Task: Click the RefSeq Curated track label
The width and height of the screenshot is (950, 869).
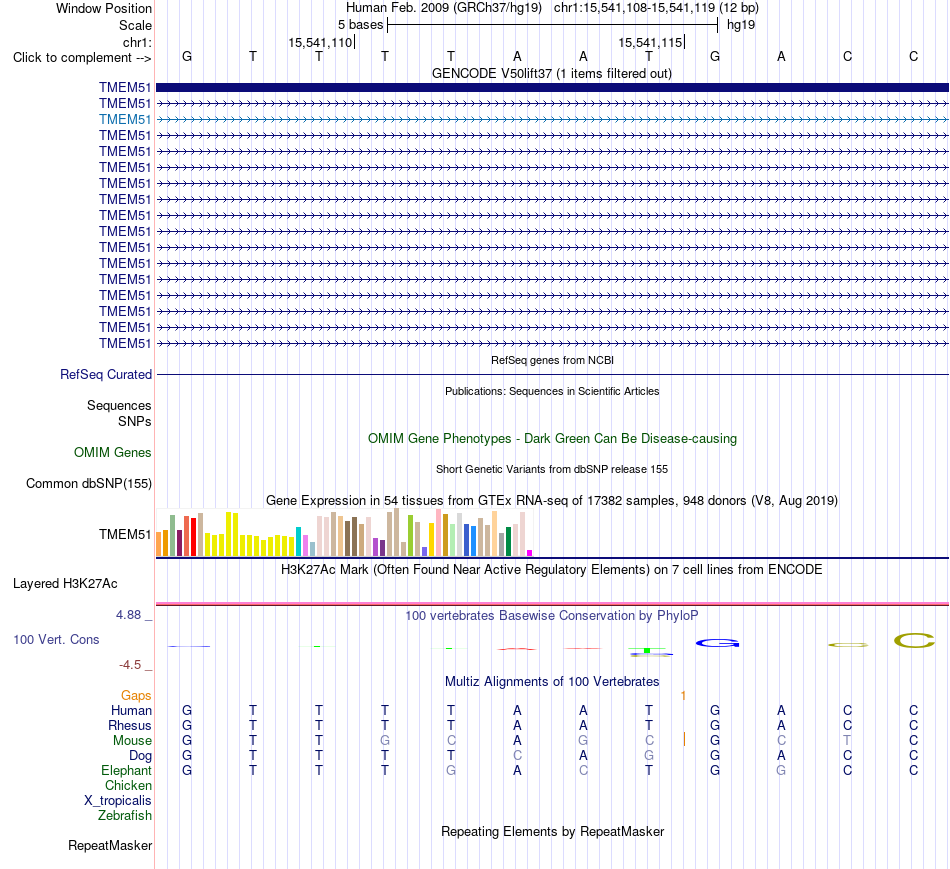Action: point(106,375)
